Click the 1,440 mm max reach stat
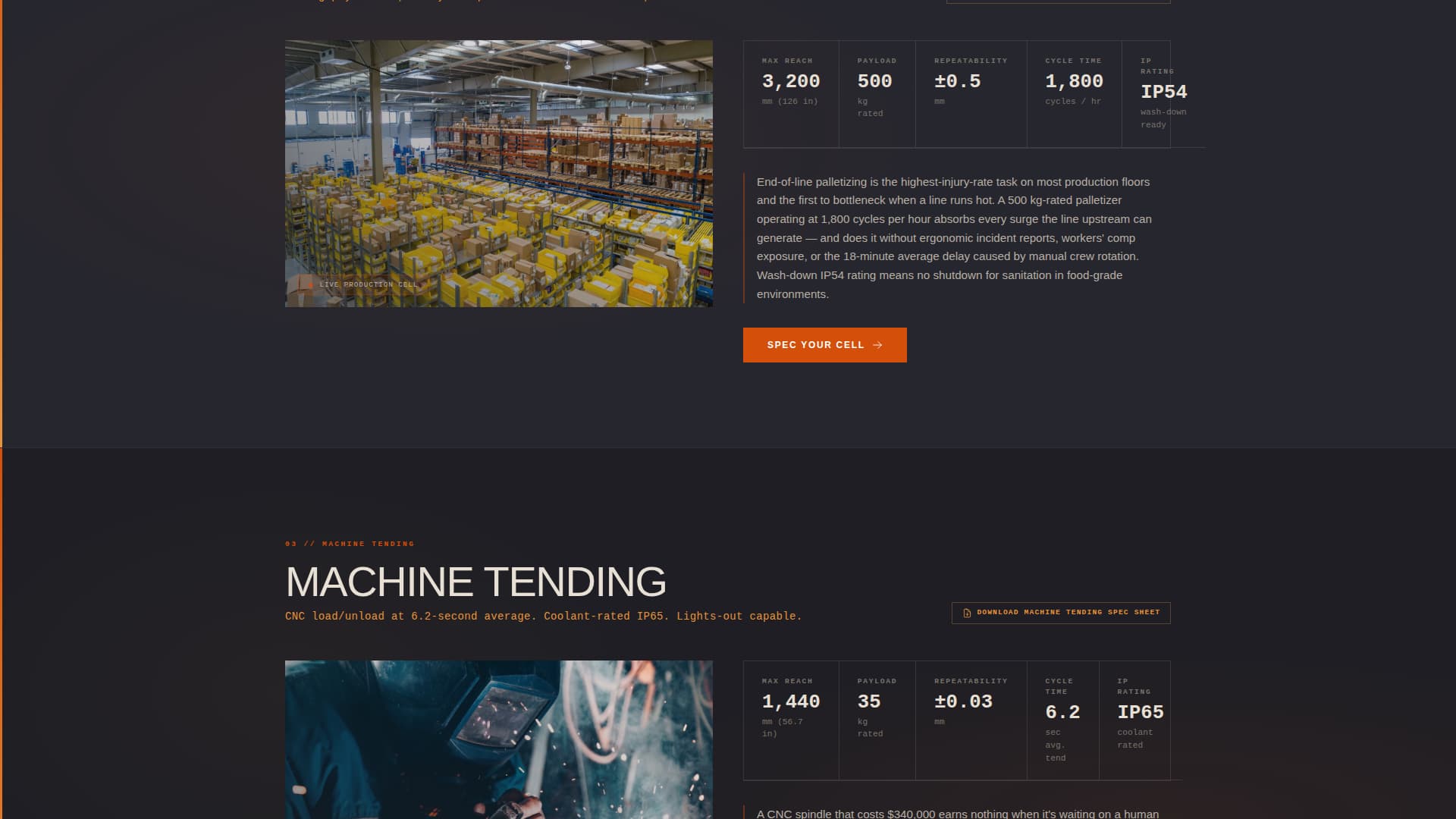This screenshot has height=819, width=1456. [791, 701]
